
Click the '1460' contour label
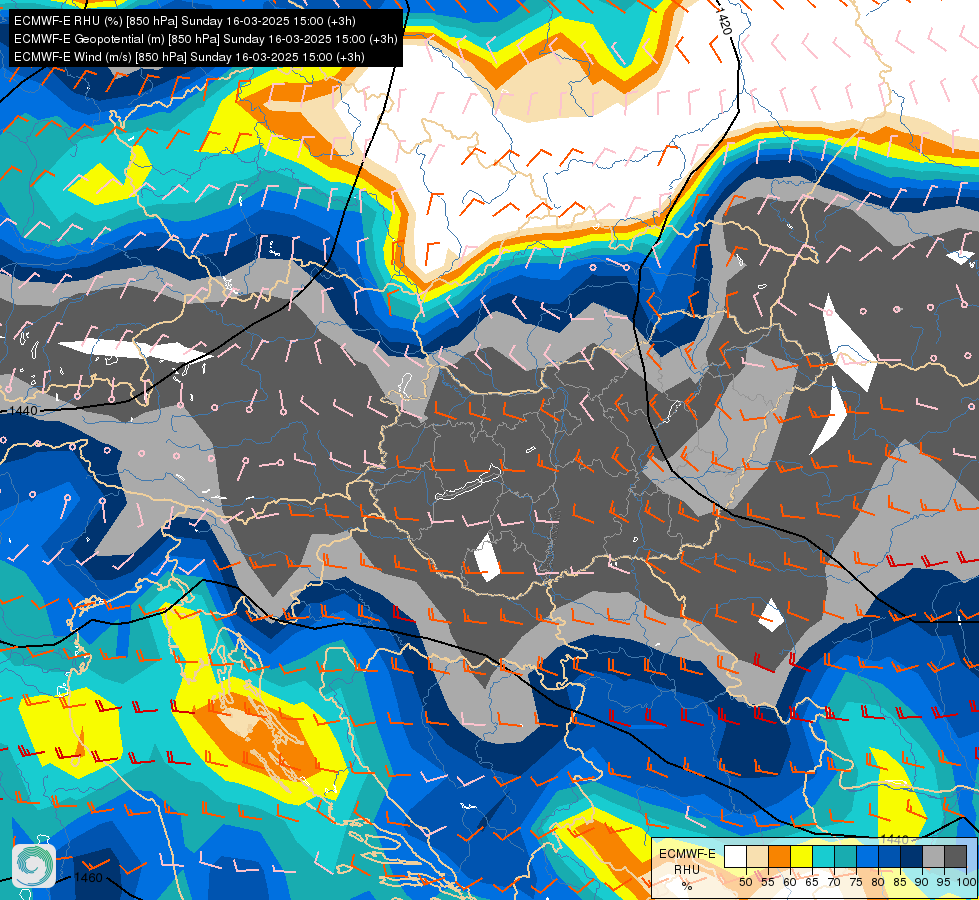88,878
